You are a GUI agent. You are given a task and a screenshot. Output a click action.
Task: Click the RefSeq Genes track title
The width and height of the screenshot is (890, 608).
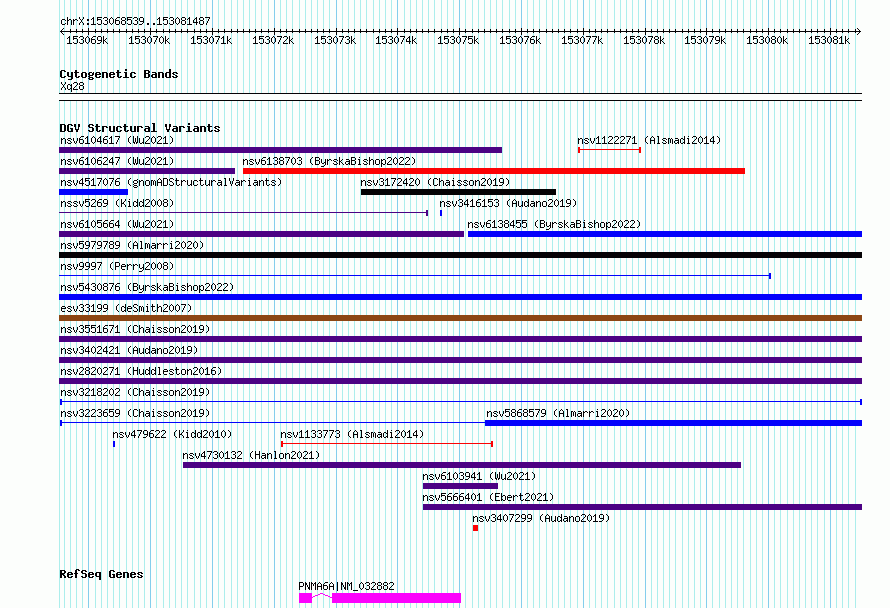101,574
